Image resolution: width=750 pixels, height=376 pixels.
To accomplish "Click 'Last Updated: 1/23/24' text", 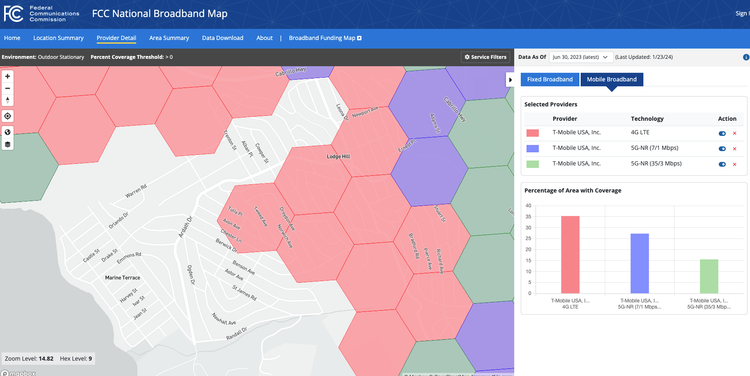I will click(x=644, y=57).
